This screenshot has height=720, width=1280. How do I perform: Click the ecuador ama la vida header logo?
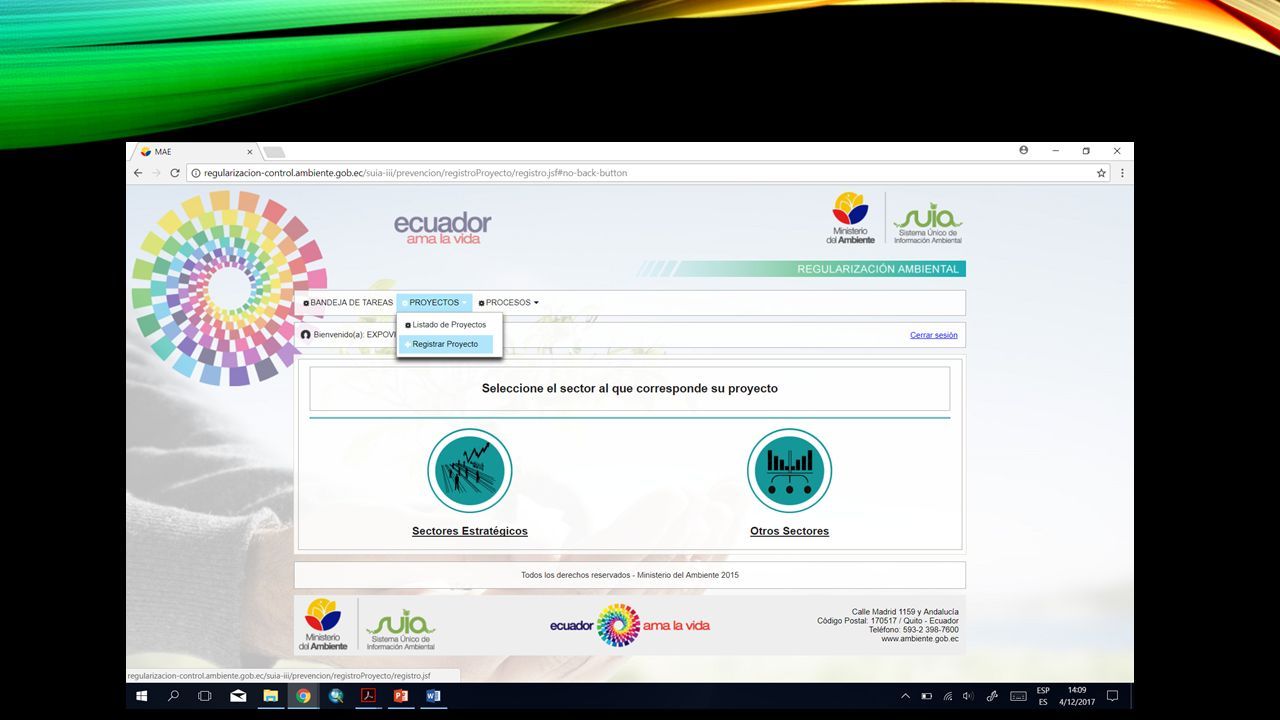(443, 228)
